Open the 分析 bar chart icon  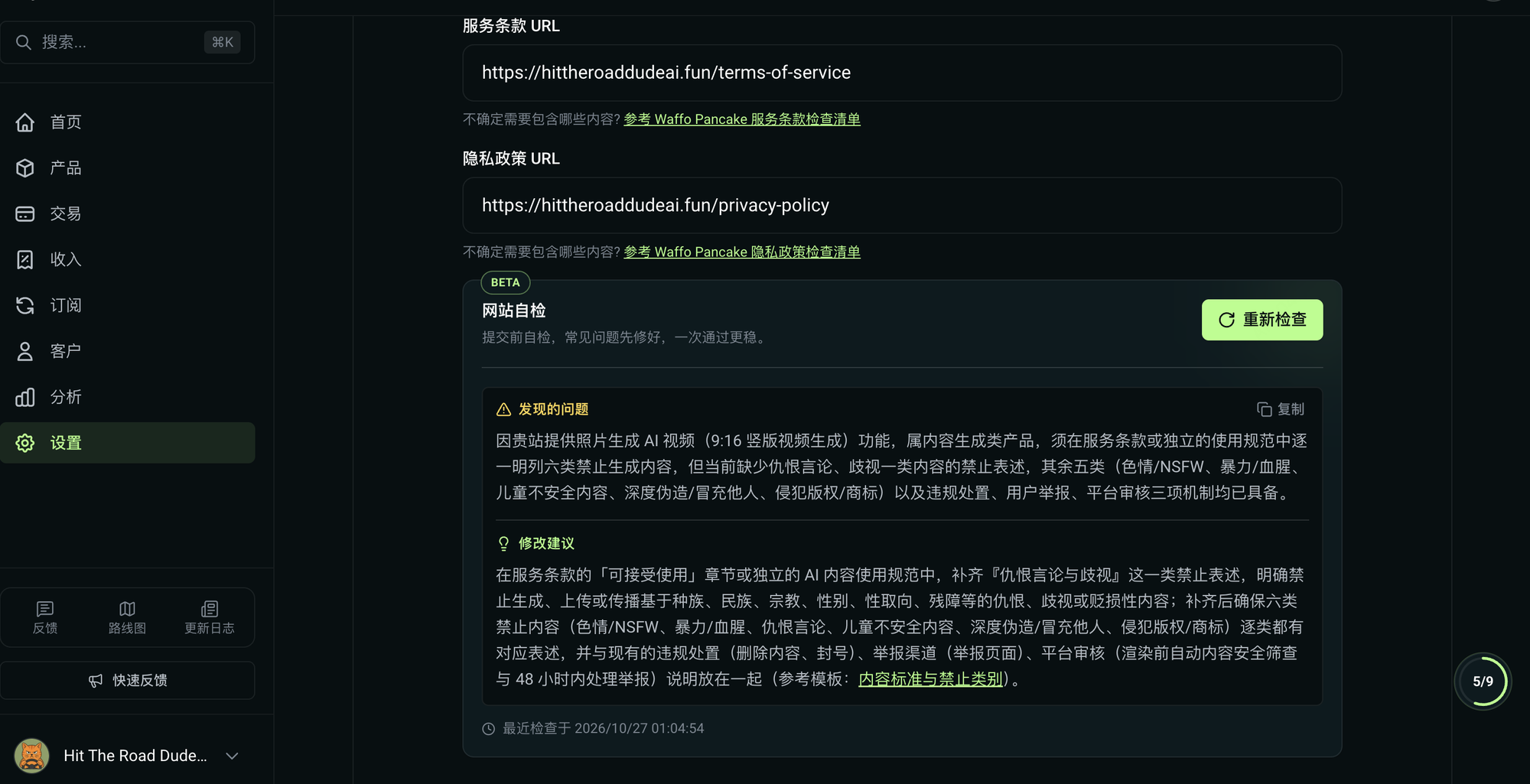point(25,397)
